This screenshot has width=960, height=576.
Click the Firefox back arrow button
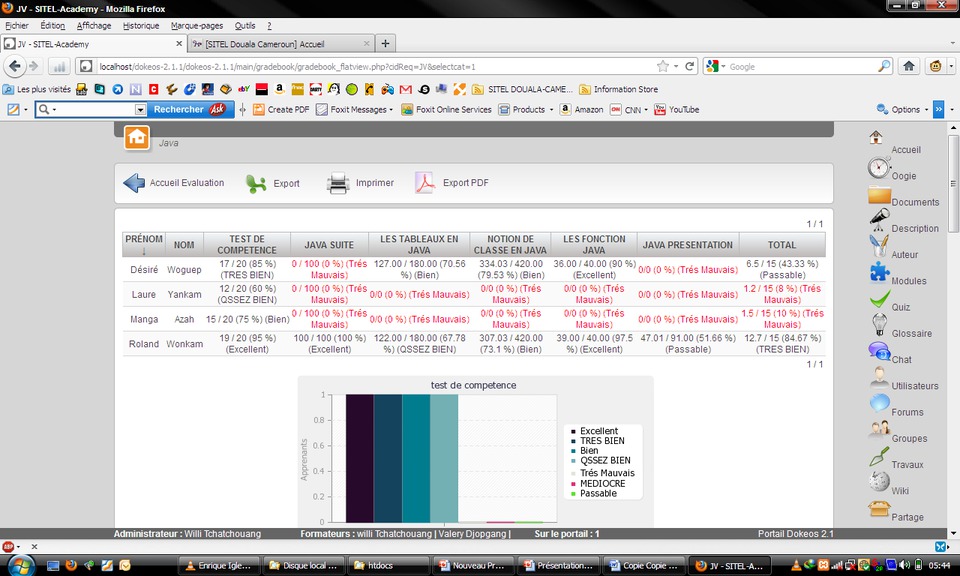point(15,66)
